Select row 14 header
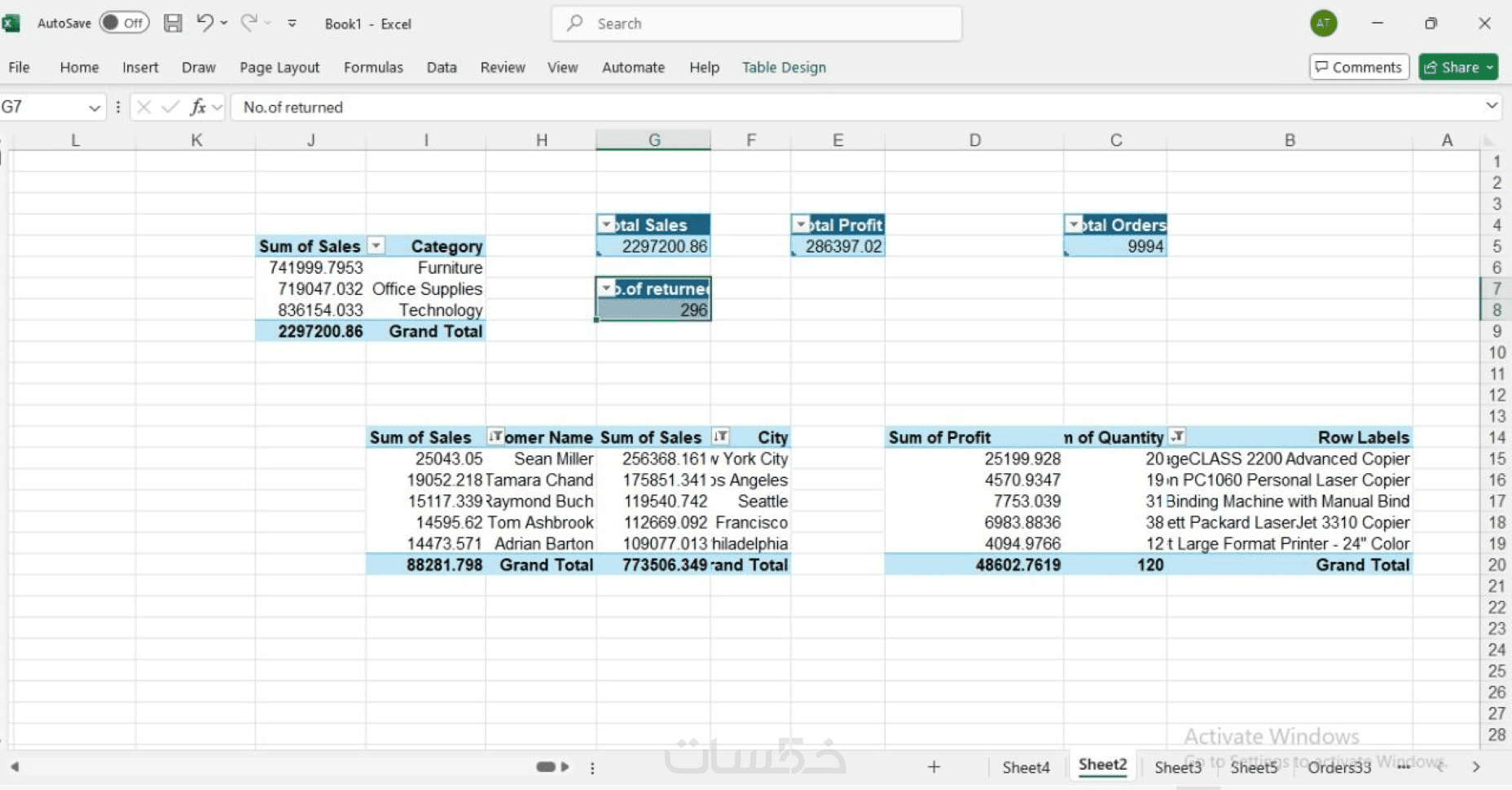Image resolution: width=1512 pixels, height=790 pixels. (x=1496, y=437)
